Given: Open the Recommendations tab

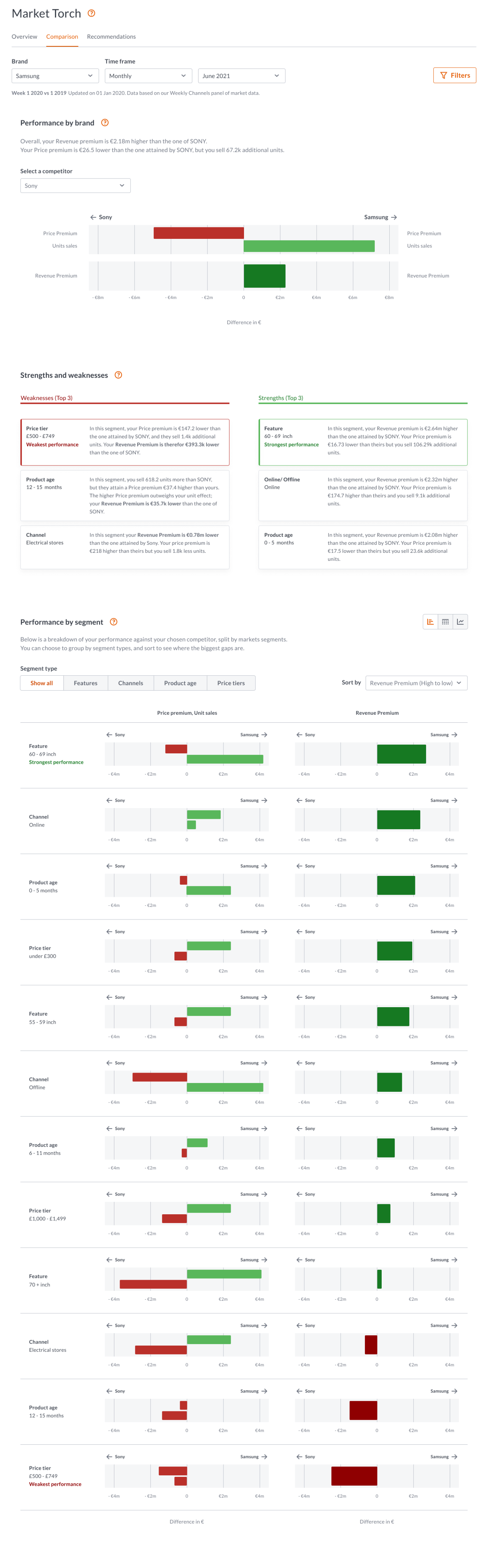Looking at the screenshot, I should pyautogui.click(x=111, y=36).
